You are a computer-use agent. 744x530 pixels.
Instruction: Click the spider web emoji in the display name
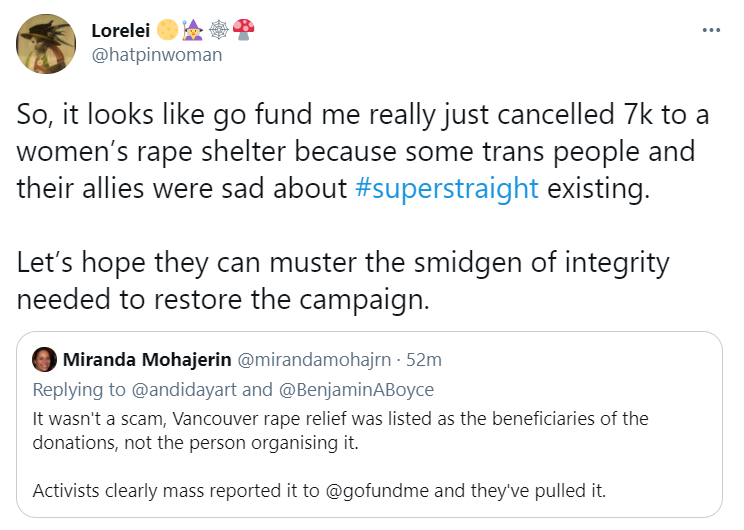(x=217, y=30)
